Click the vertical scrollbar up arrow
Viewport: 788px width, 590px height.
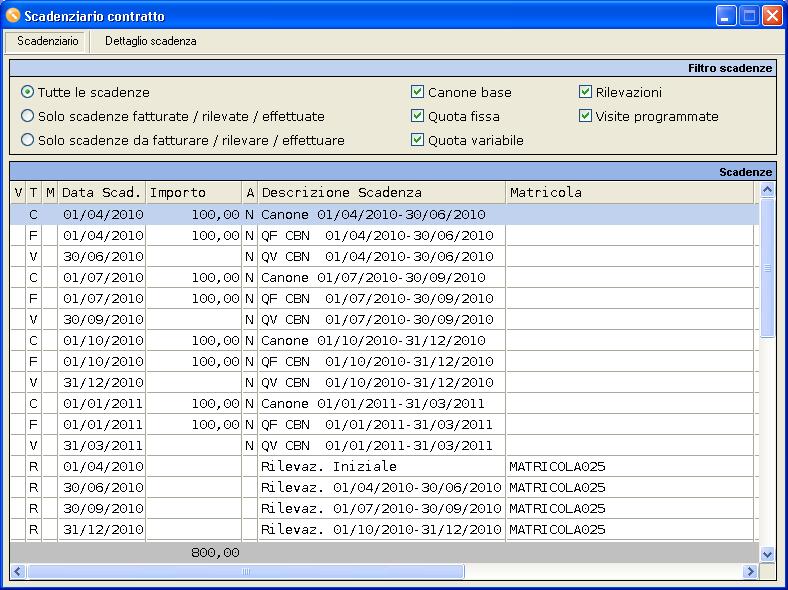(x=767, y=190)
